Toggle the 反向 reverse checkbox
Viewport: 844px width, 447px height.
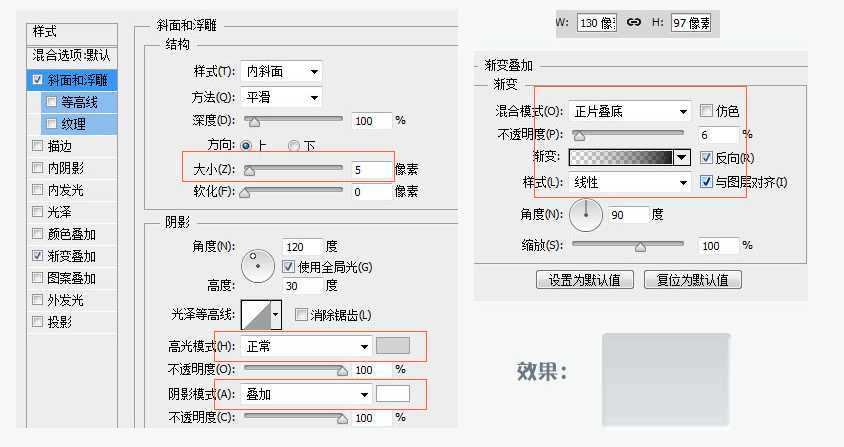(x=707, y=158)
